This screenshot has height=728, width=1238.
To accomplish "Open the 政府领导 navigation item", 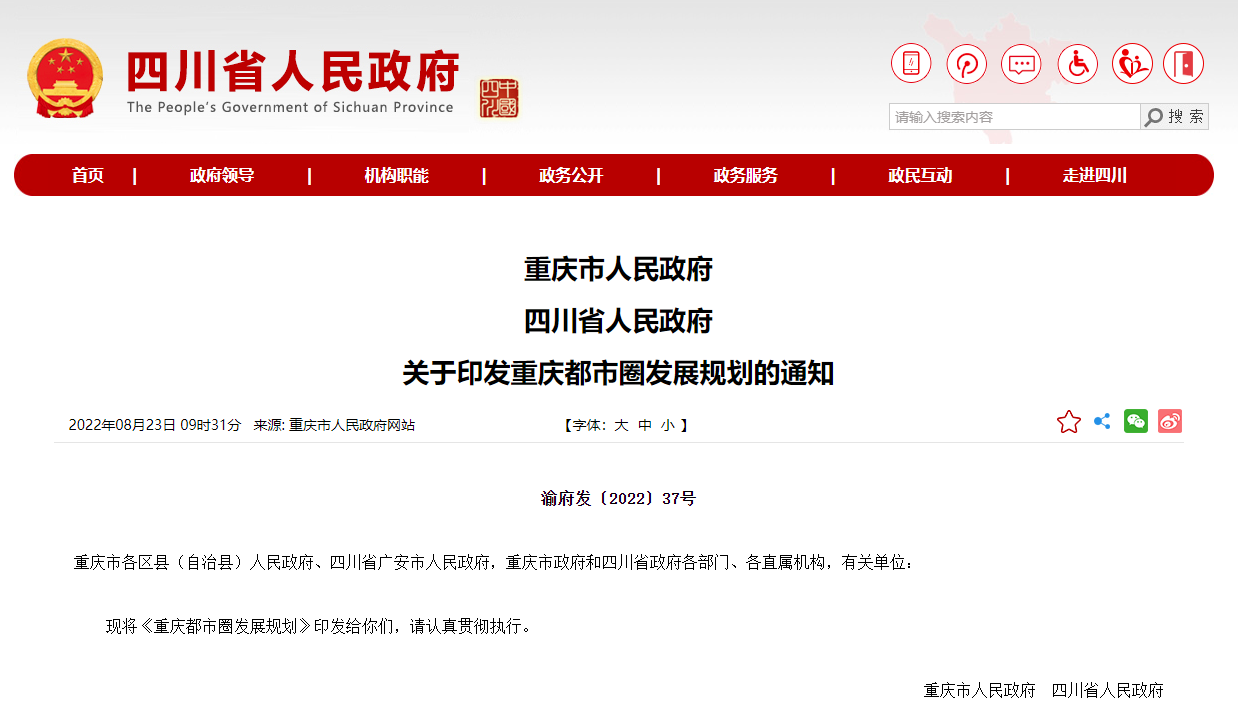I will tap(222, 176).
